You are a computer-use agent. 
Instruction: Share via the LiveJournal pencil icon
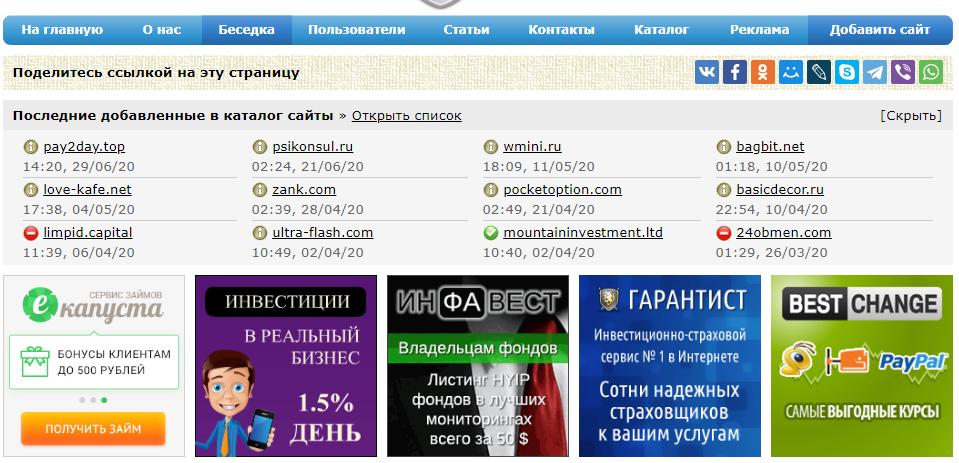[x=820, y=72]
